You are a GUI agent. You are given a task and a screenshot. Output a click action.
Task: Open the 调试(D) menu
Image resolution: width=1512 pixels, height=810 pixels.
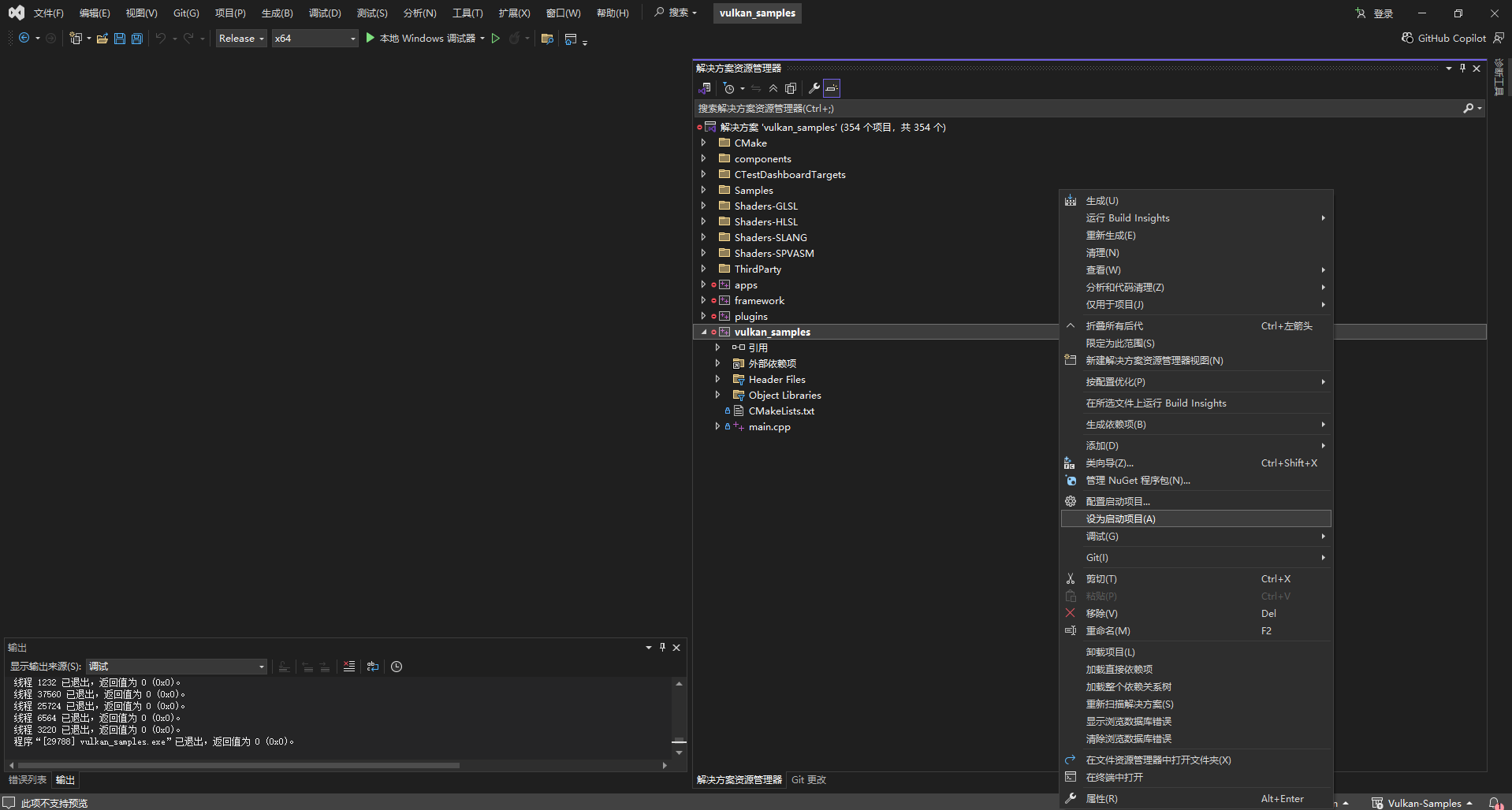coord(325,13)
